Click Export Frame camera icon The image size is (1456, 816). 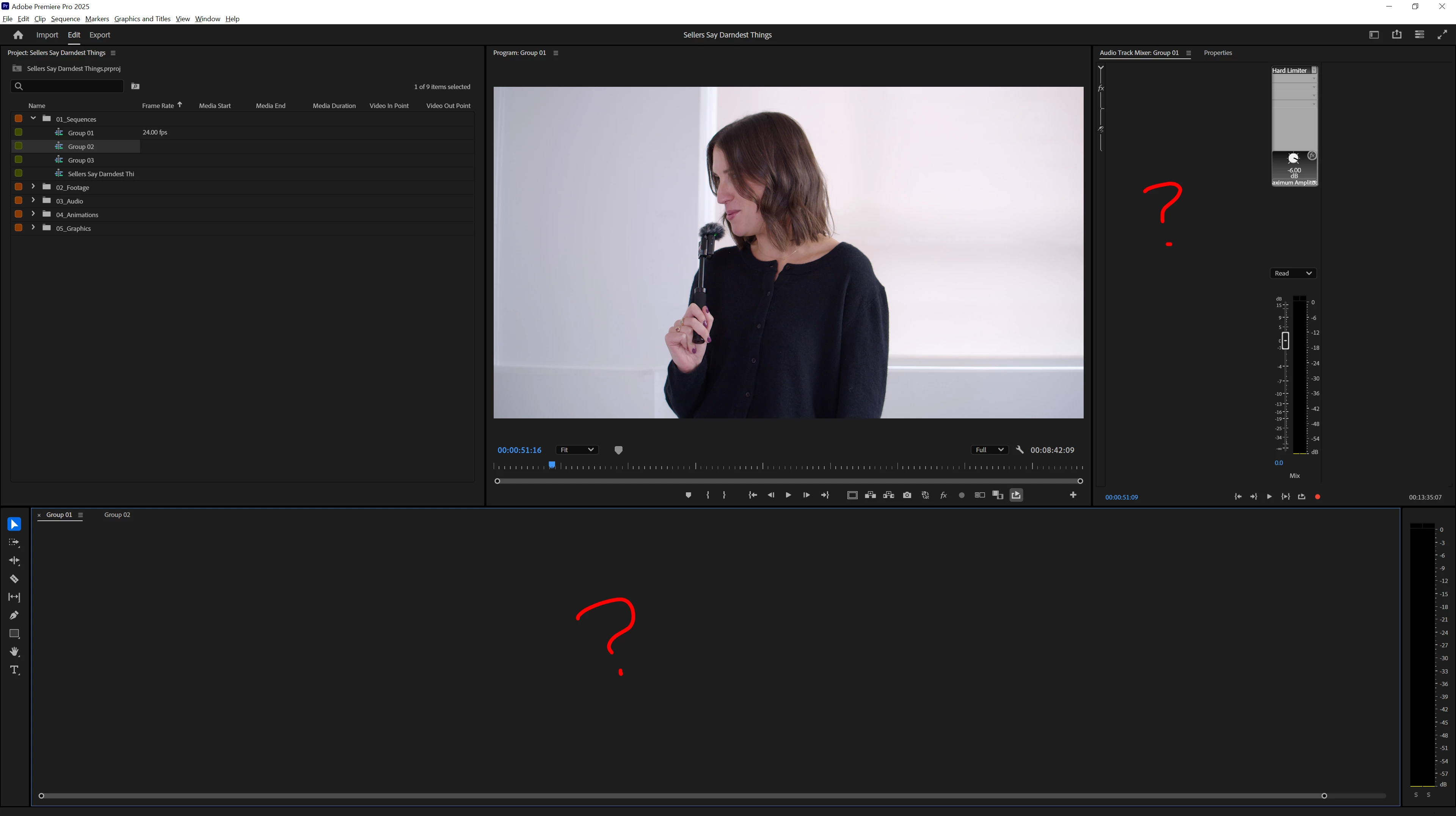pyautogui.click(x=907, y=495)
